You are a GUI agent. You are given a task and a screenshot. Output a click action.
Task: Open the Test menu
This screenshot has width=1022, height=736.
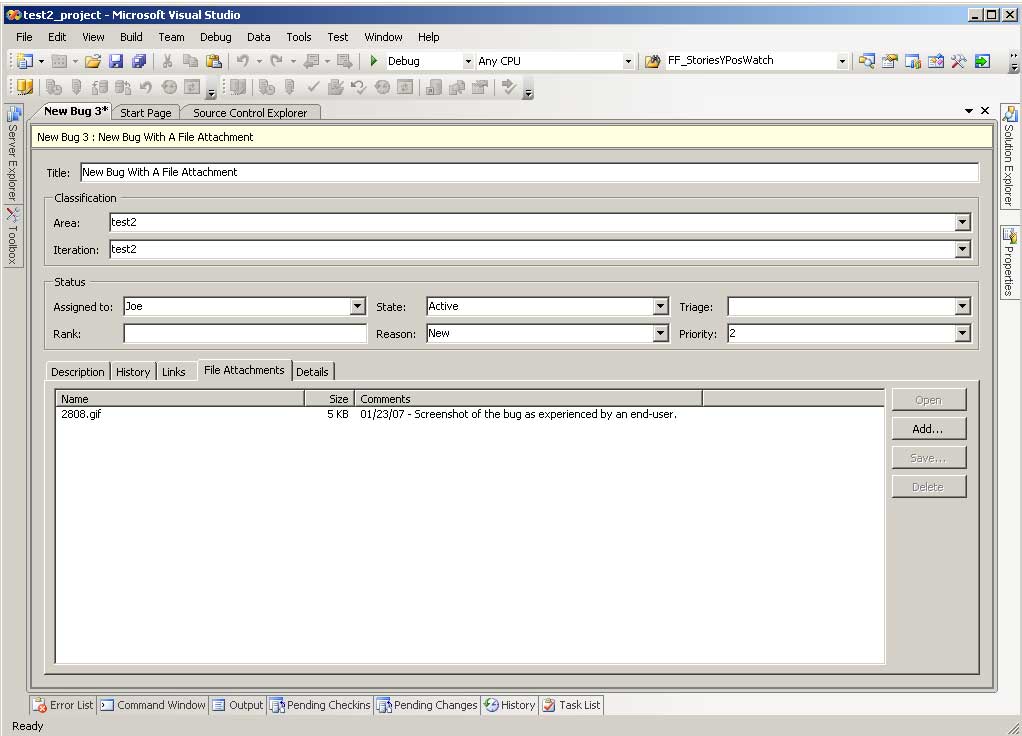(x=338, y=37)
